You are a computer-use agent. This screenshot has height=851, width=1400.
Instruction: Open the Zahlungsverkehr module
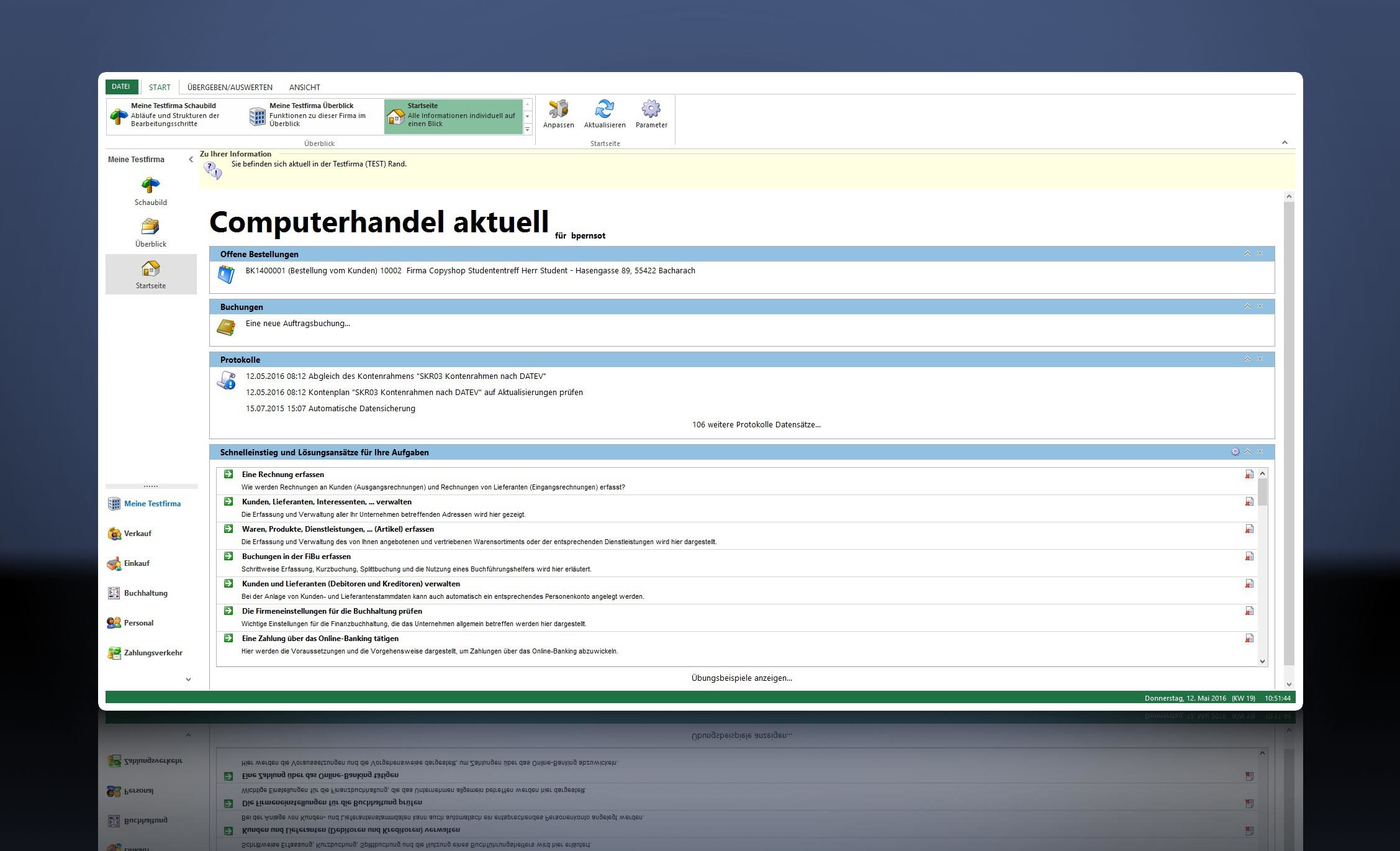pos(153,653)
